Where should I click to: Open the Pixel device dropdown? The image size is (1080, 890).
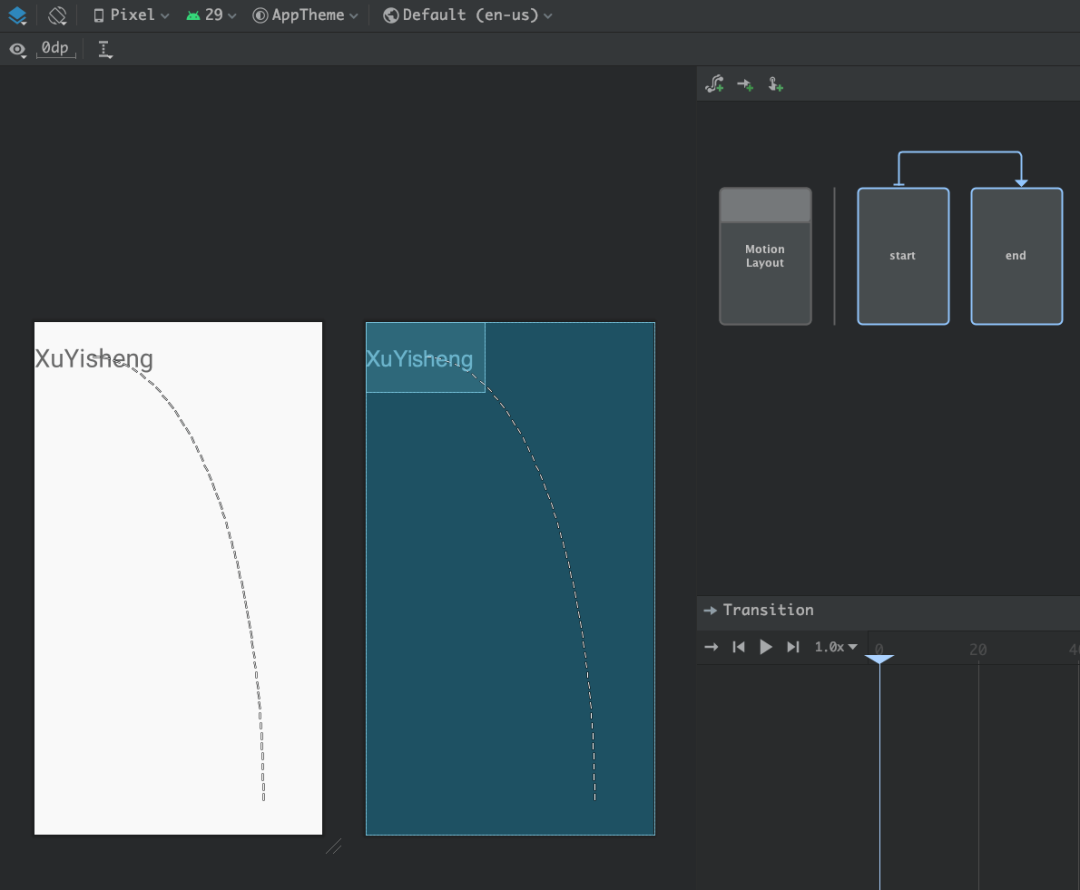[131, 16]
